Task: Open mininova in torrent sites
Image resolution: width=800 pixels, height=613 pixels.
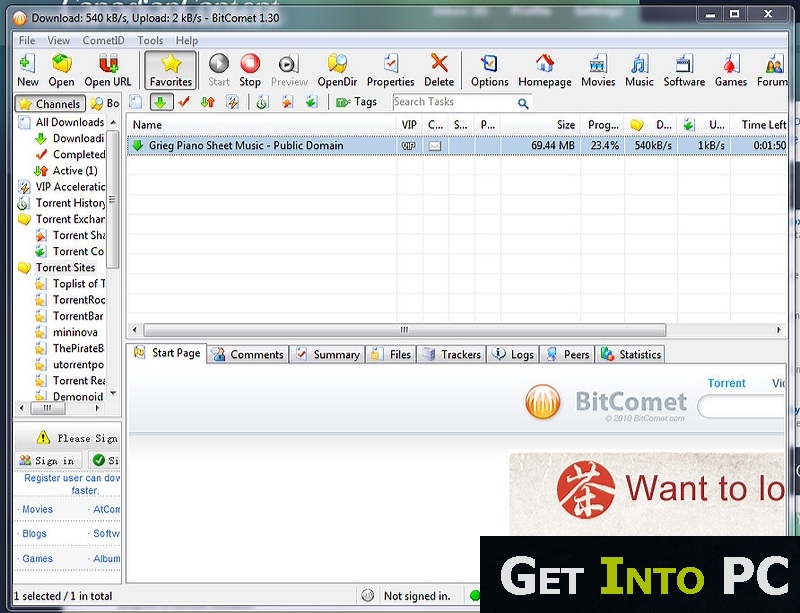Action: point(66,332)
